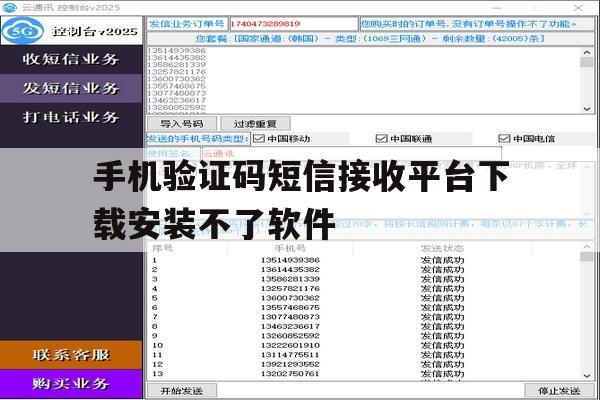Click 联系客服 button
600x400 pixels.
point(71,355)
